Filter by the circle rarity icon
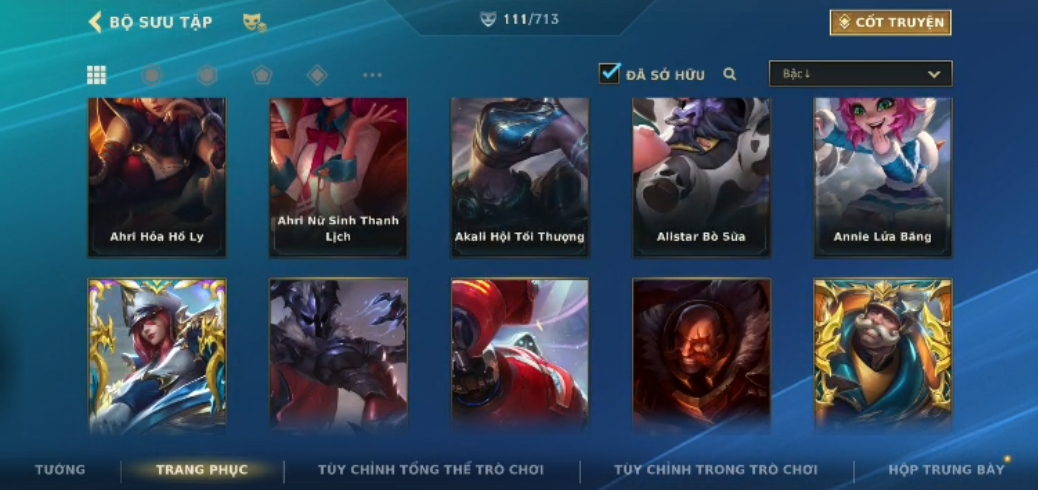This screenshot has height=490, width=1038. tap(152, 75)
